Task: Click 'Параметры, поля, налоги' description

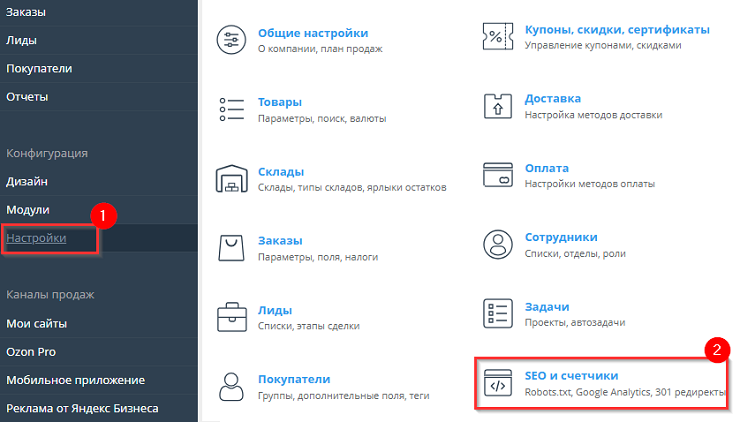Action: pyautogui.click(x=318, y=257)
